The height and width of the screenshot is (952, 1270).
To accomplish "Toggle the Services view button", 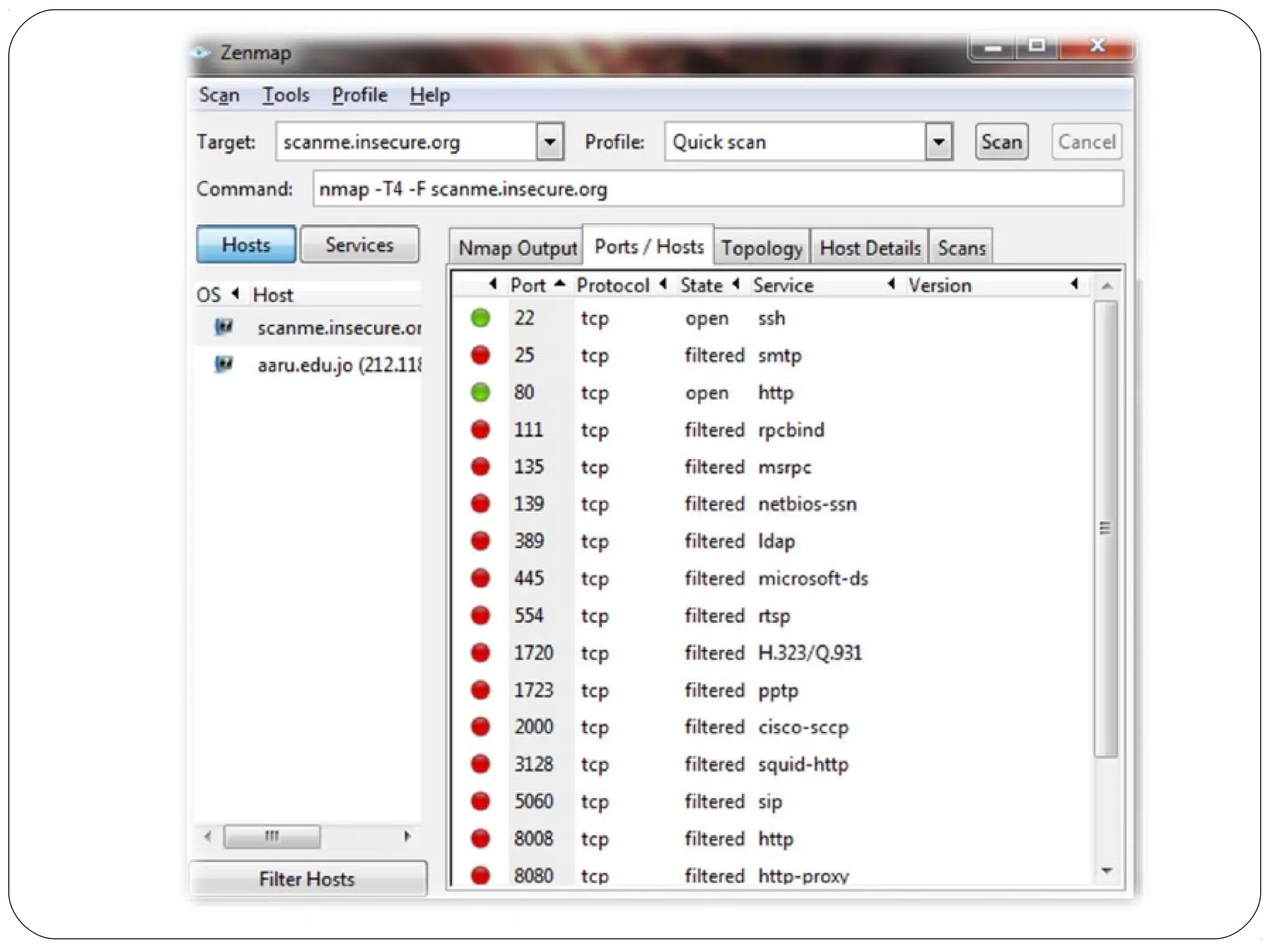I will 360,245.
